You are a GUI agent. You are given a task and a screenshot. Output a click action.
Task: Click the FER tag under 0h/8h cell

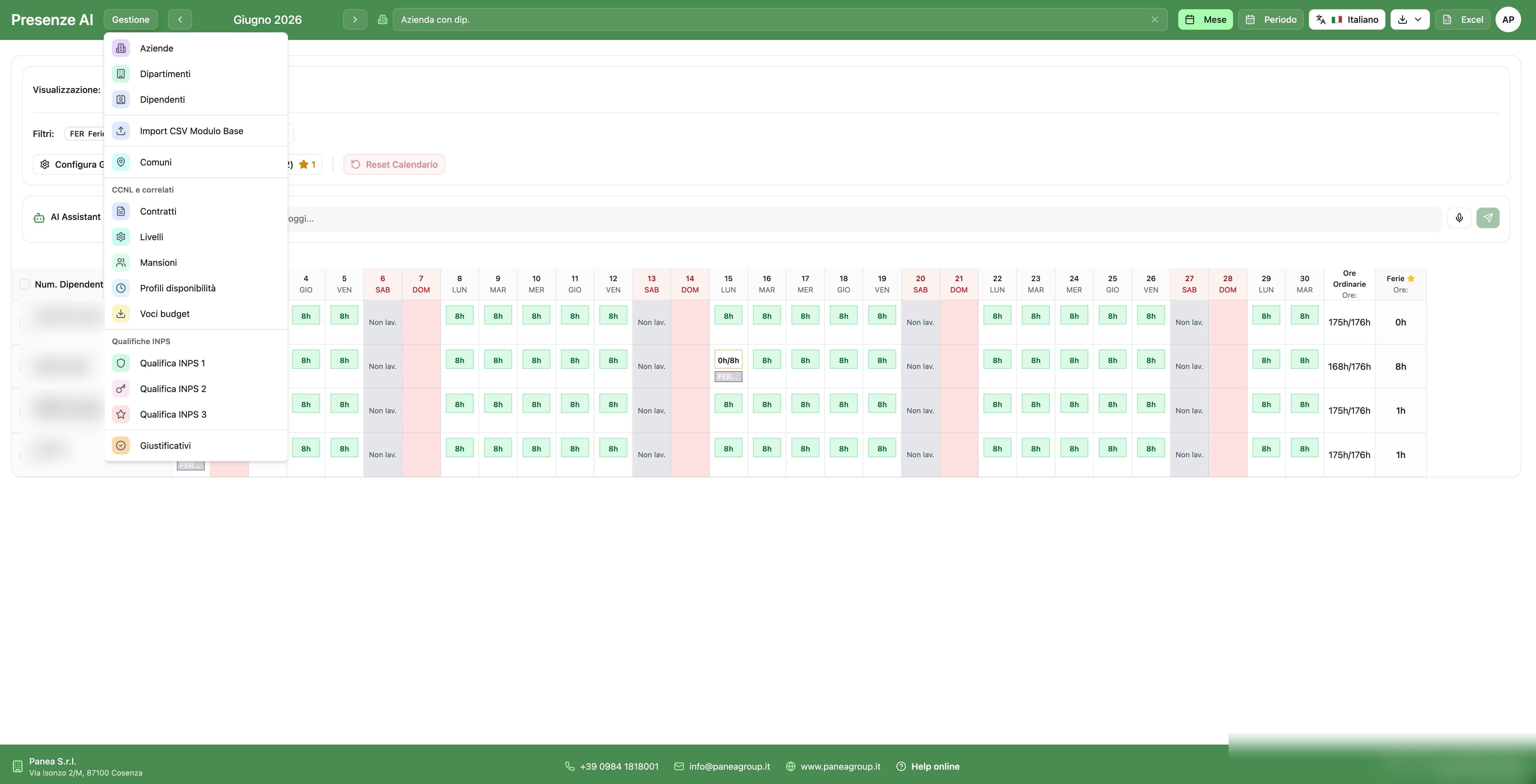click(728, 377)
